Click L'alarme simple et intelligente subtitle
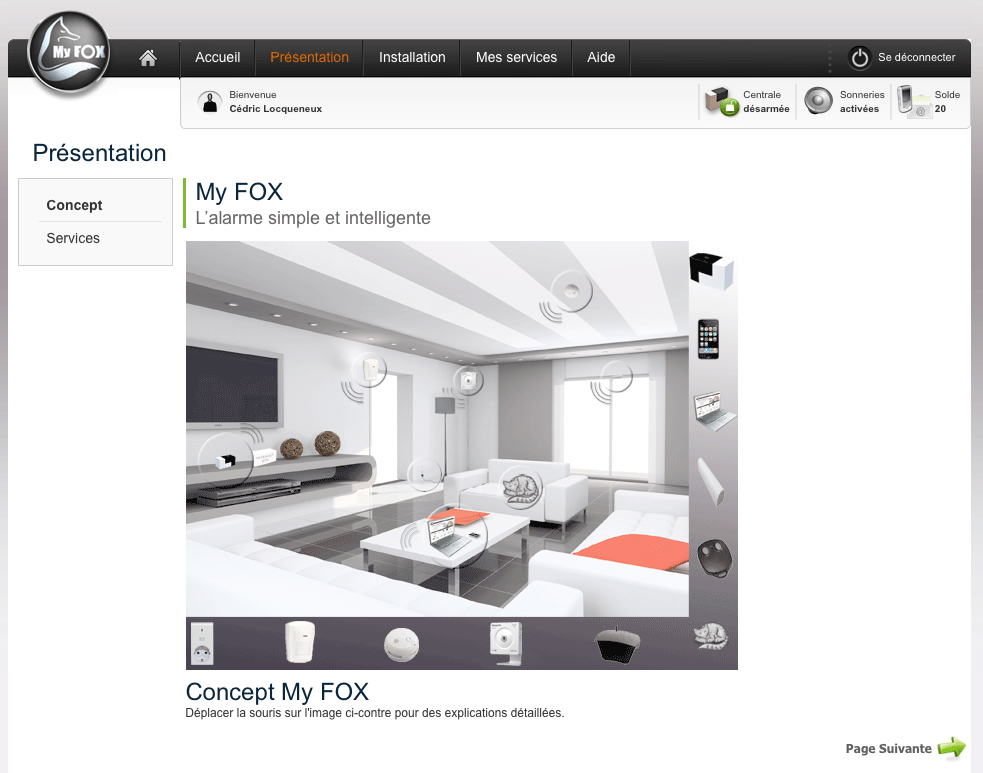The width and height of the screenshot is (983, 773). [x=313, y=218]
